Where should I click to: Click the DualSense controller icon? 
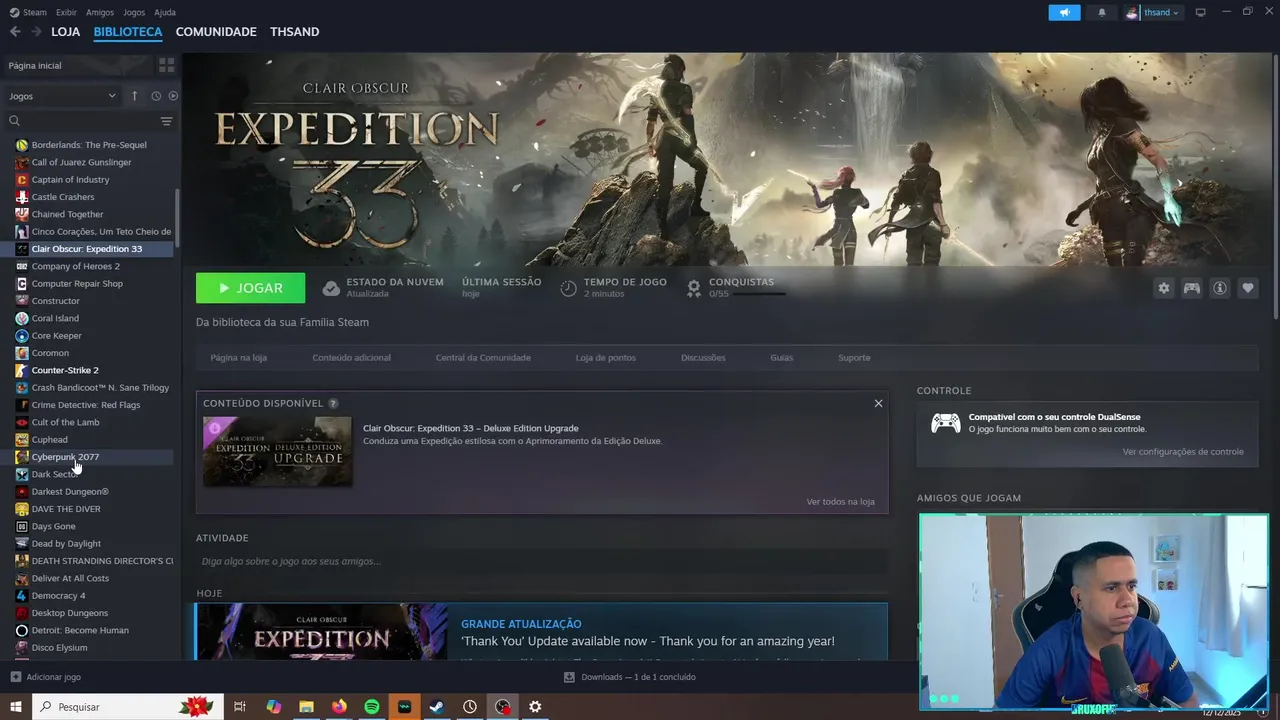point(946,423)
